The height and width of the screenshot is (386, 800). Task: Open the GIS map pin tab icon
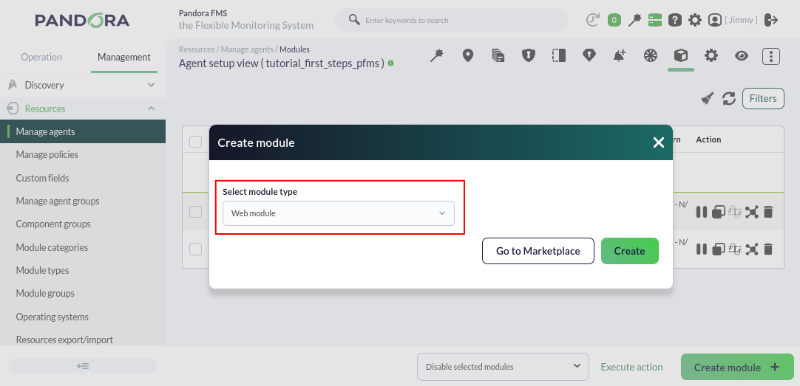click(467, 56)
